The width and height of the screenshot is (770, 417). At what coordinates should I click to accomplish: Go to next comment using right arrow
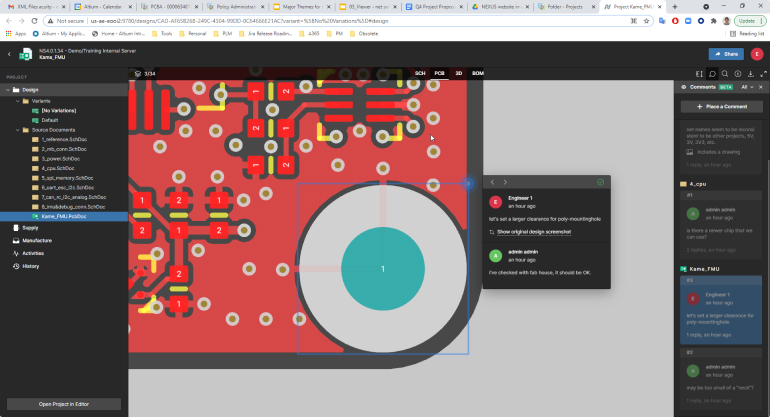tap(505, 182)
